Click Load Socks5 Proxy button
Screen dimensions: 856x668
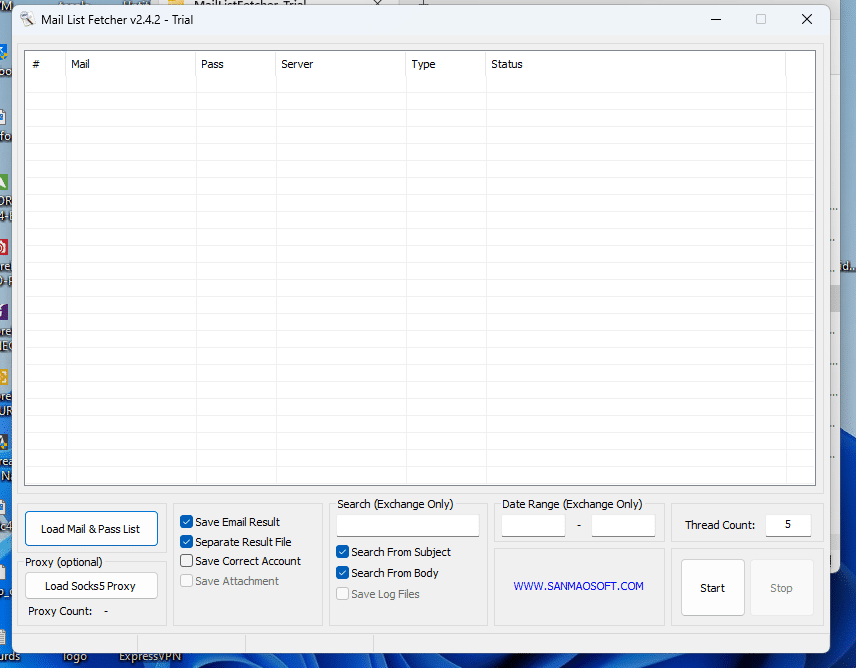(x=91, y=586)
